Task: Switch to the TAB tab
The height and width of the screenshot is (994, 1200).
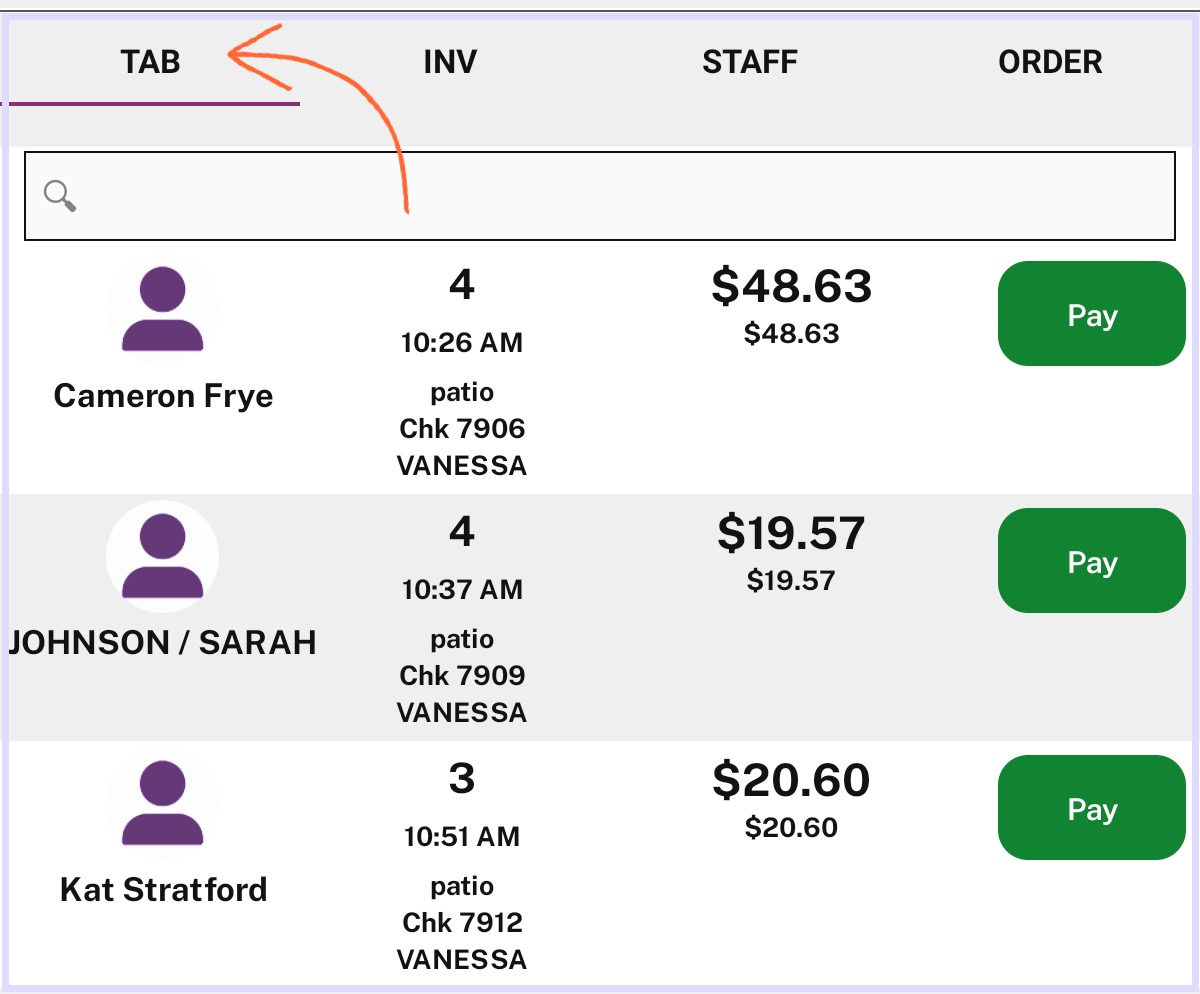Action: pos(150,62)
